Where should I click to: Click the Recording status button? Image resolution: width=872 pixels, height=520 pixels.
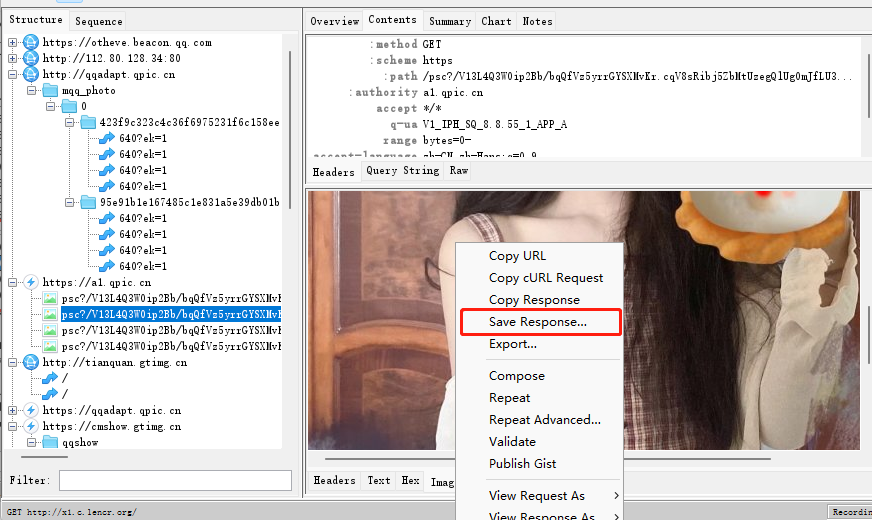point(850,512)
